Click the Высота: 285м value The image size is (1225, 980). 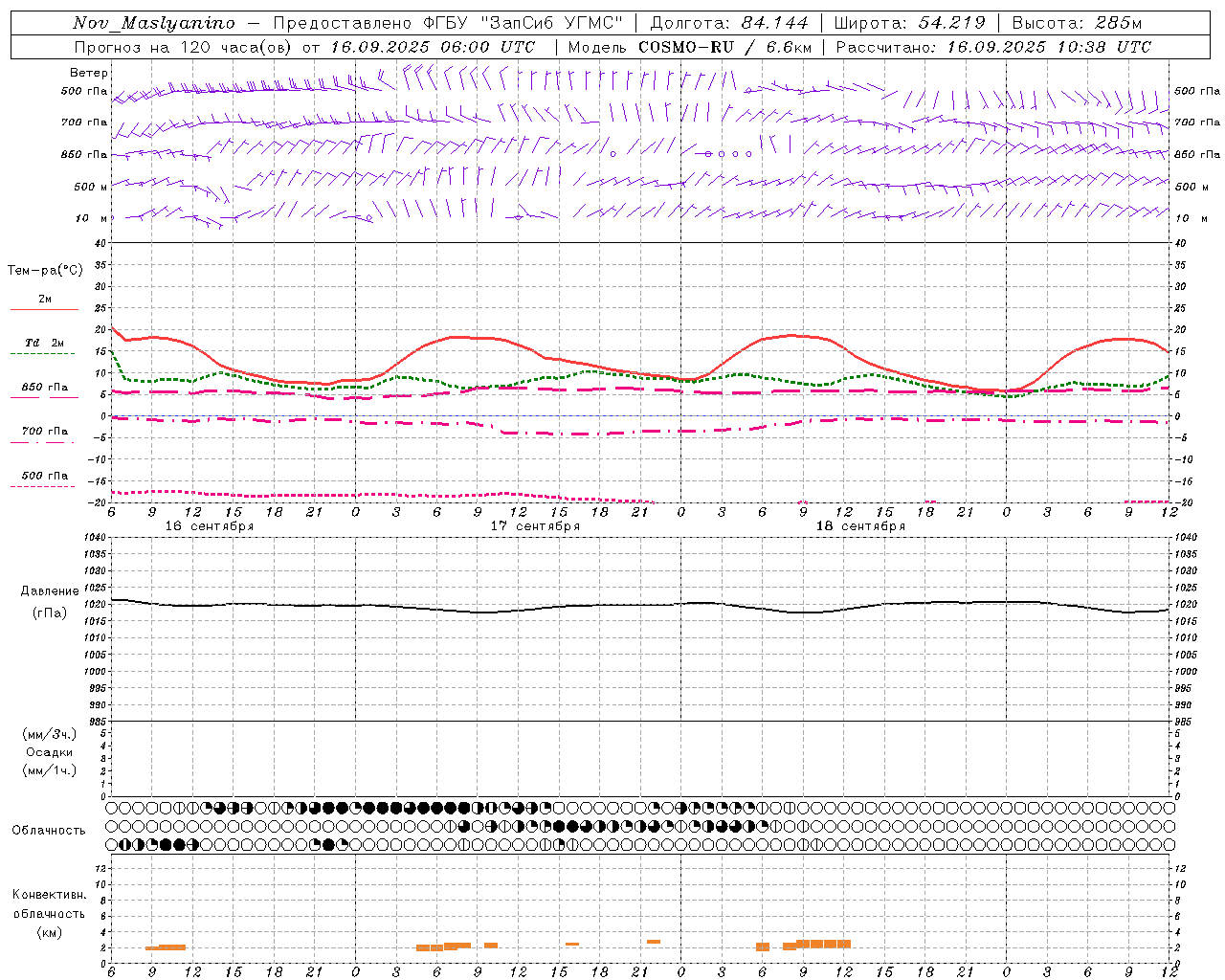point(1077,23)
